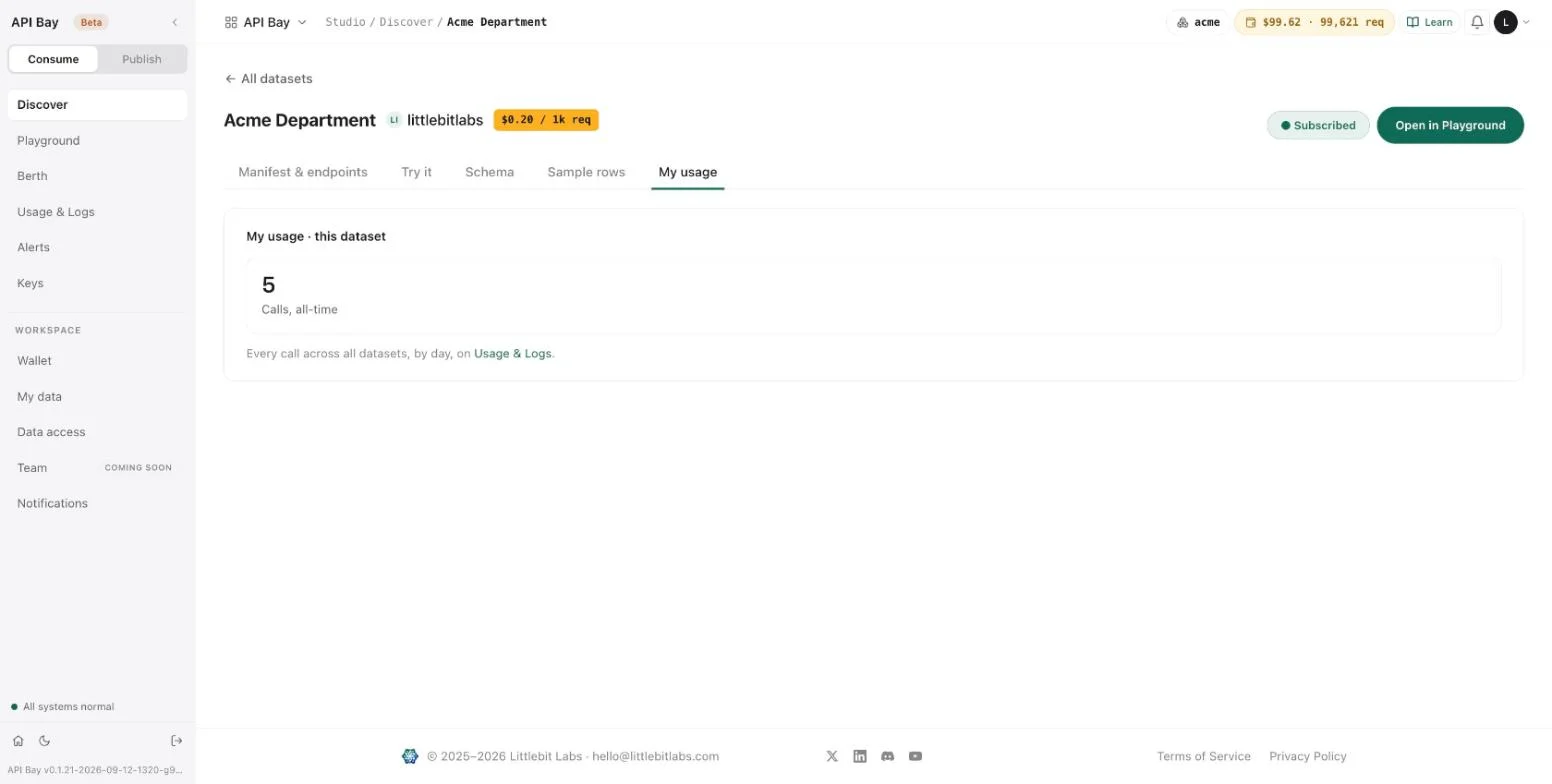The width and height of the screenshot is (1552, 784).
Task: Open Playground in the sidebar
Action: (x=97, y=141)
